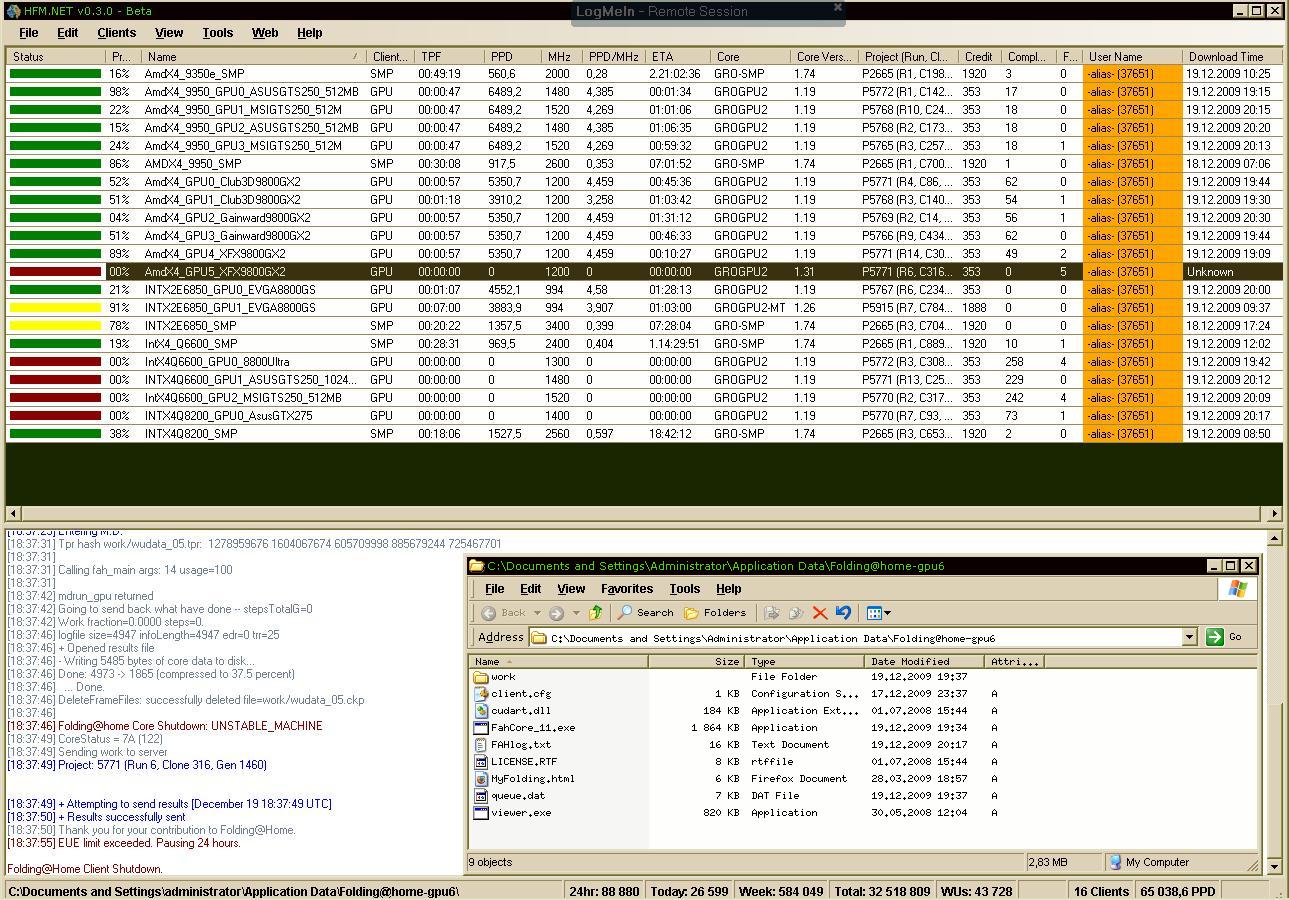This screenshot has height=900, width=1289.
Task: Click the HFM.NET title bar app icon
Action: pos(14,11)
